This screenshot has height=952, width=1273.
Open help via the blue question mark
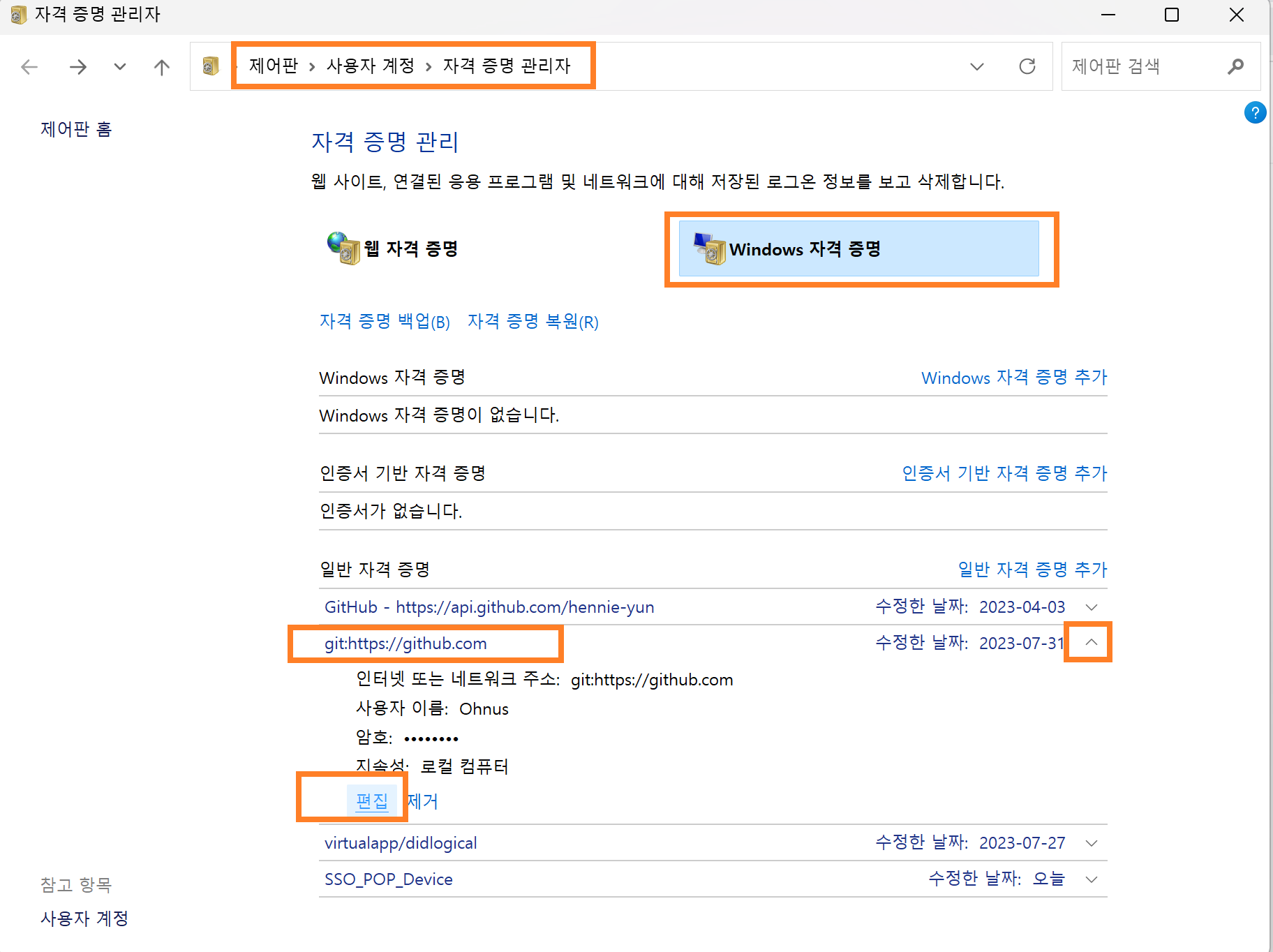coord(1255,112)
